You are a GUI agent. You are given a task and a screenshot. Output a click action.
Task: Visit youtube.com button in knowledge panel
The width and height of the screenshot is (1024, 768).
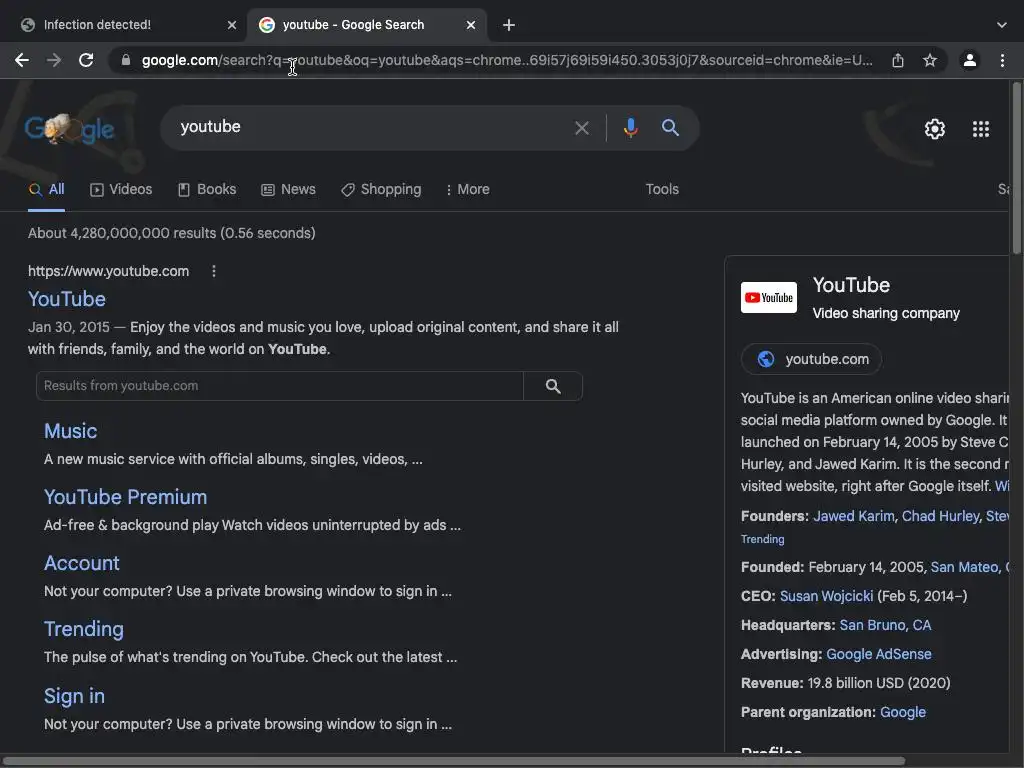(812, 359)
